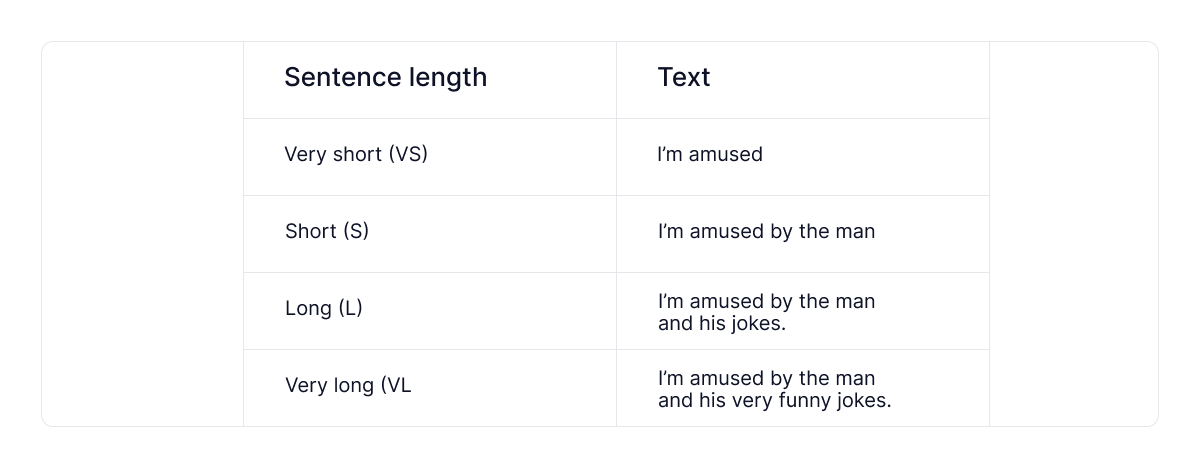Click the "(L)" abbreviation
The height and width of the screenshot is (468, 1200).
coord(350,309)
